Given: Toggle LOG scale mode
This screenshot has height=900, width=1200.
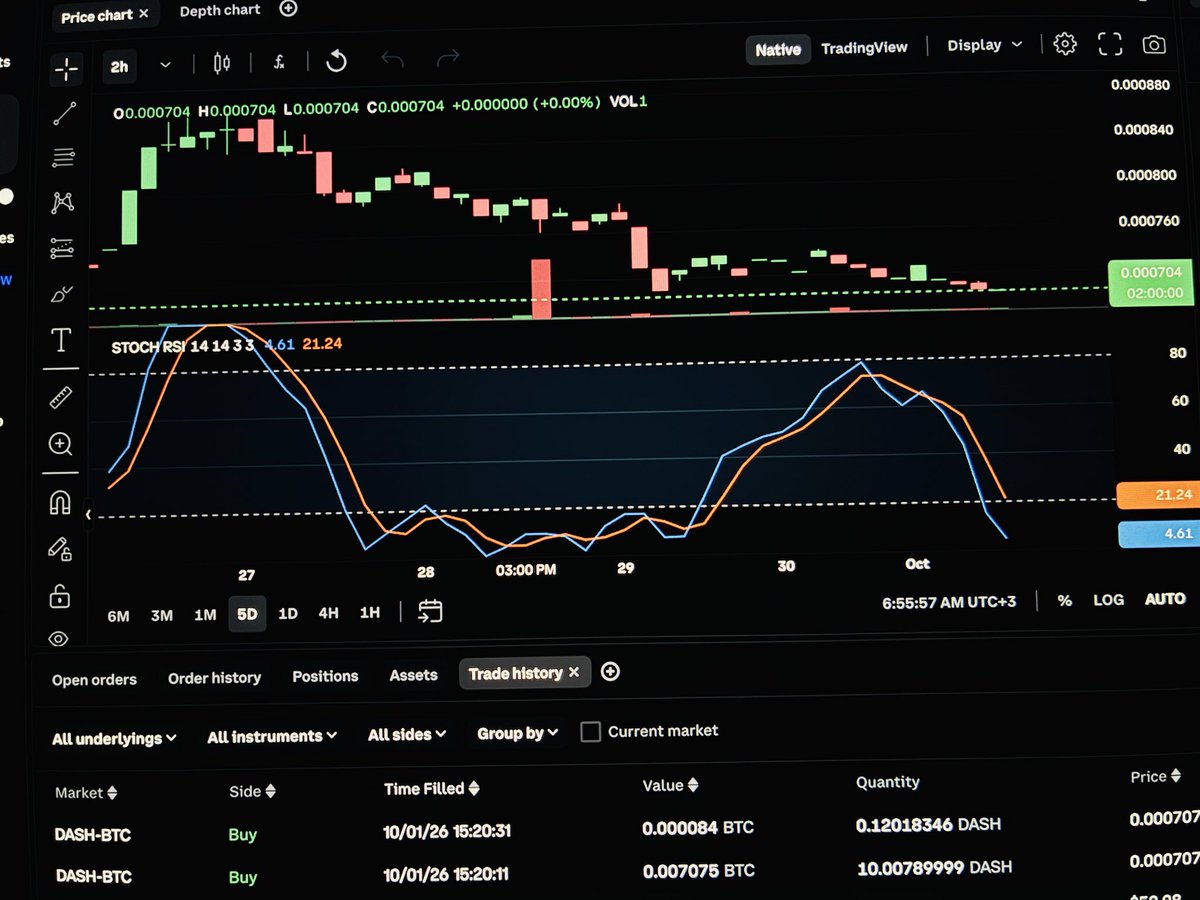Looking at the screenshot, I should coord(1108,600).
